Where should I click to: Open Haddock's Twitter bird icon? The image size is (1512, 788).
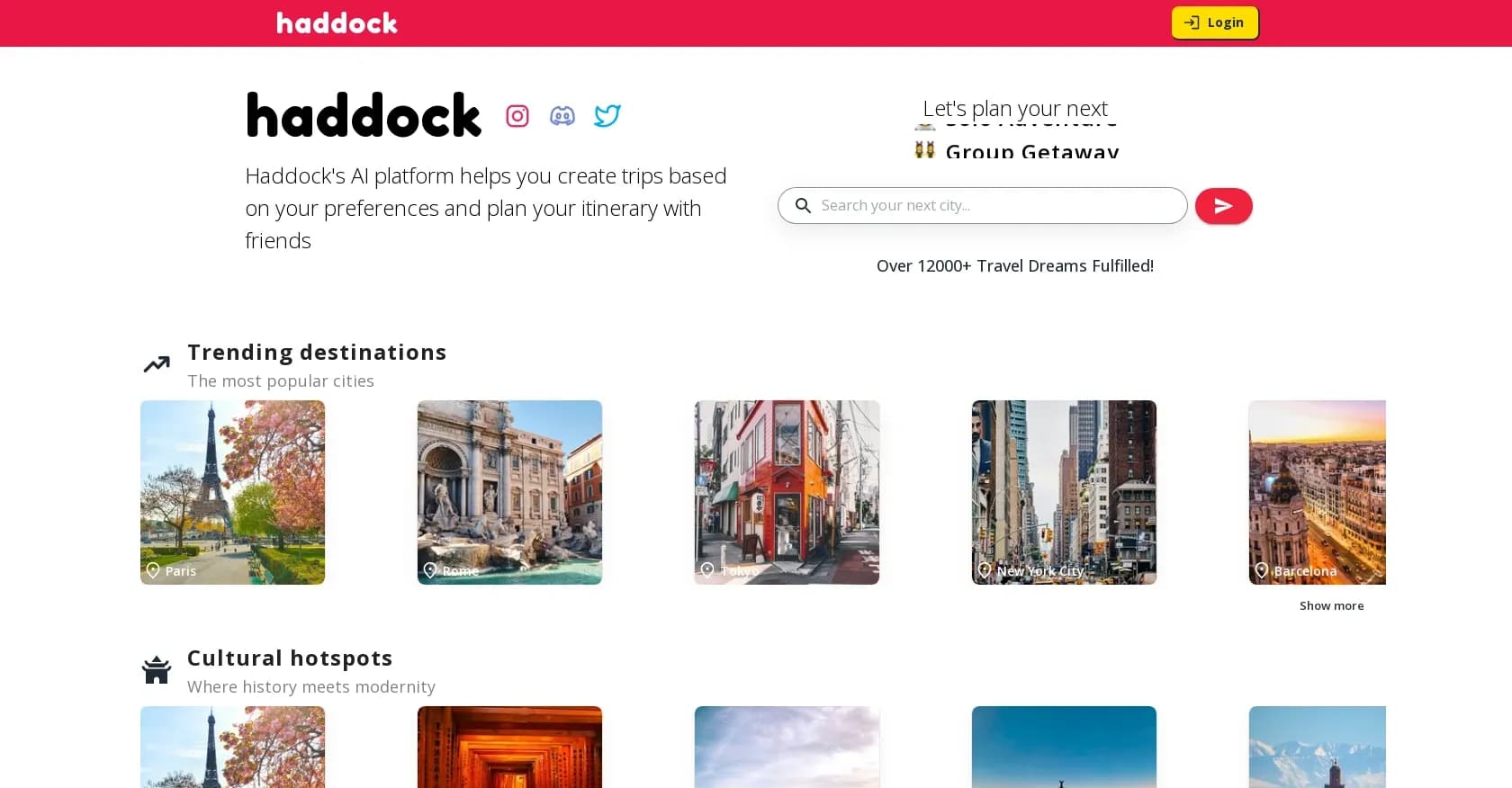point(607,116)
